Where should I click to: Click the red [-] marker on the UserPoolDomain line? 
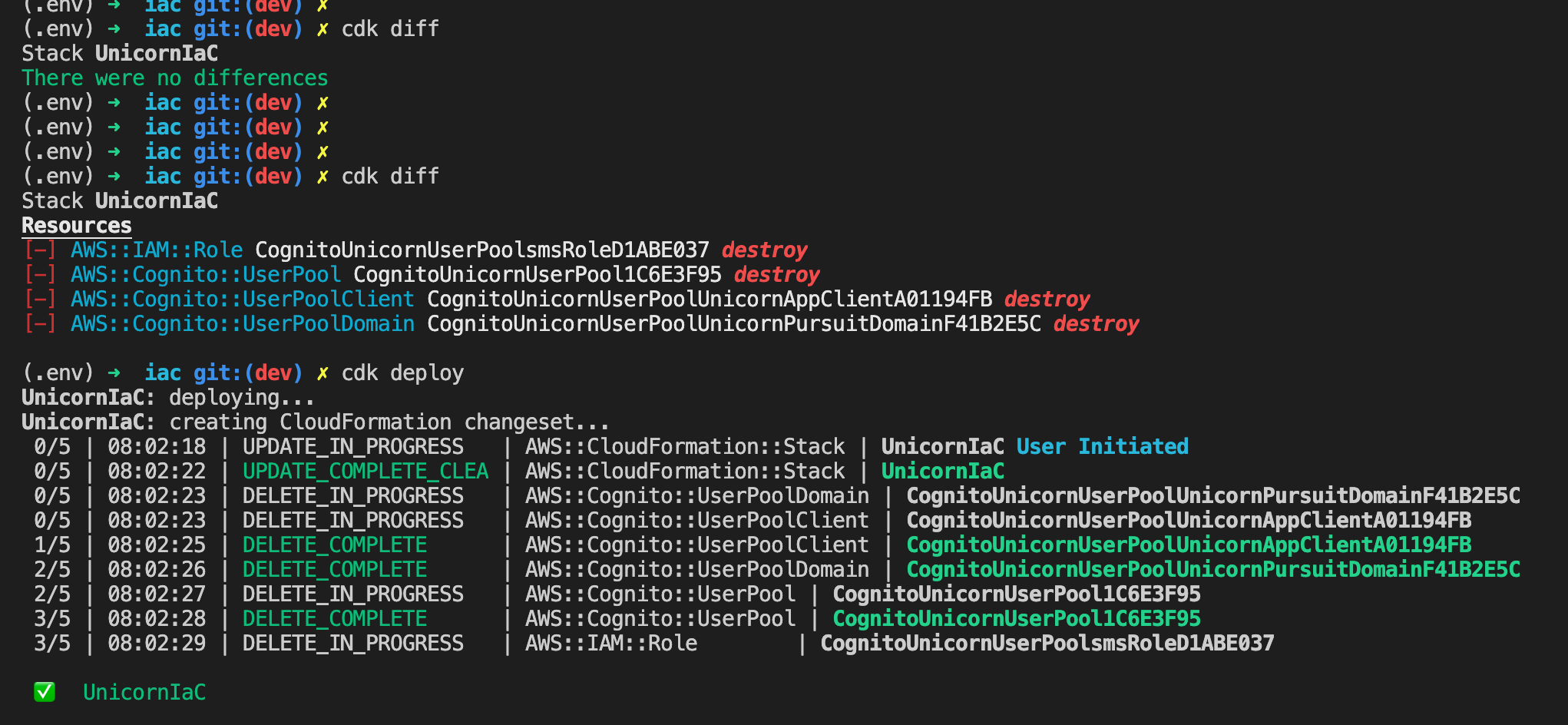tap(40, 324)
